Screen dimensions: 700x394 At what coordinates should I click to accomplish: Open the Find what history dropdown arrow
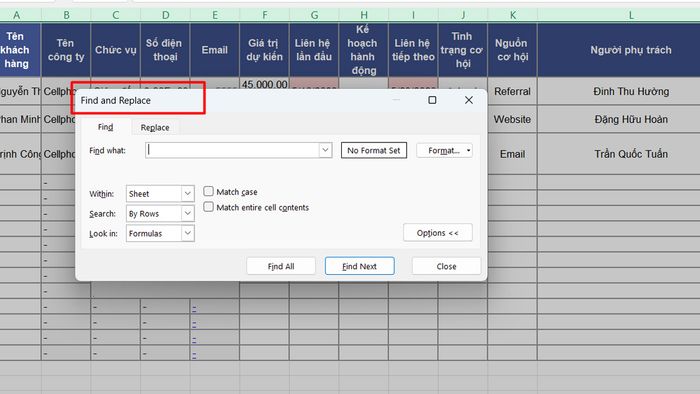click(325, 150)
